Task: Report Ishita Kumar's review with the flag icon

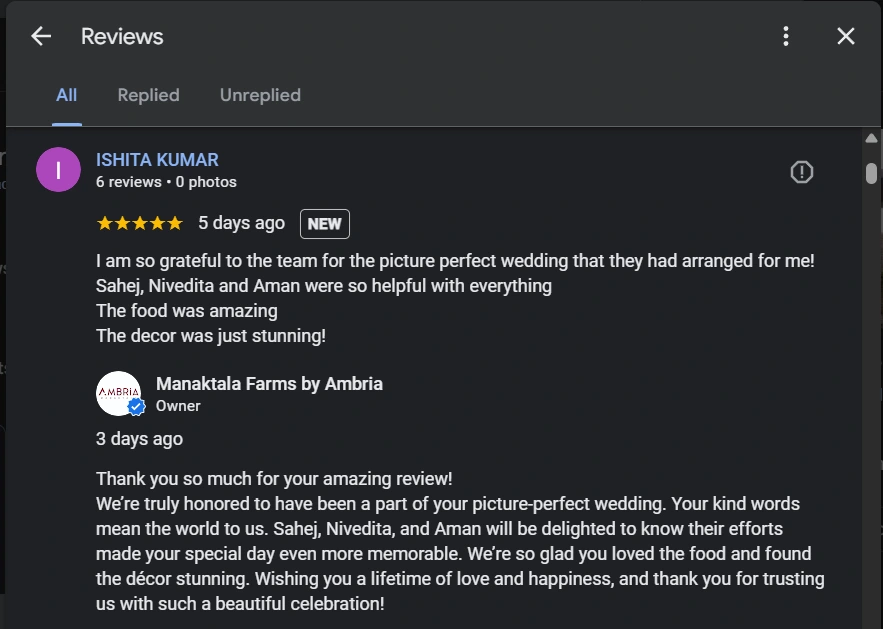Action: pos(802,172)
